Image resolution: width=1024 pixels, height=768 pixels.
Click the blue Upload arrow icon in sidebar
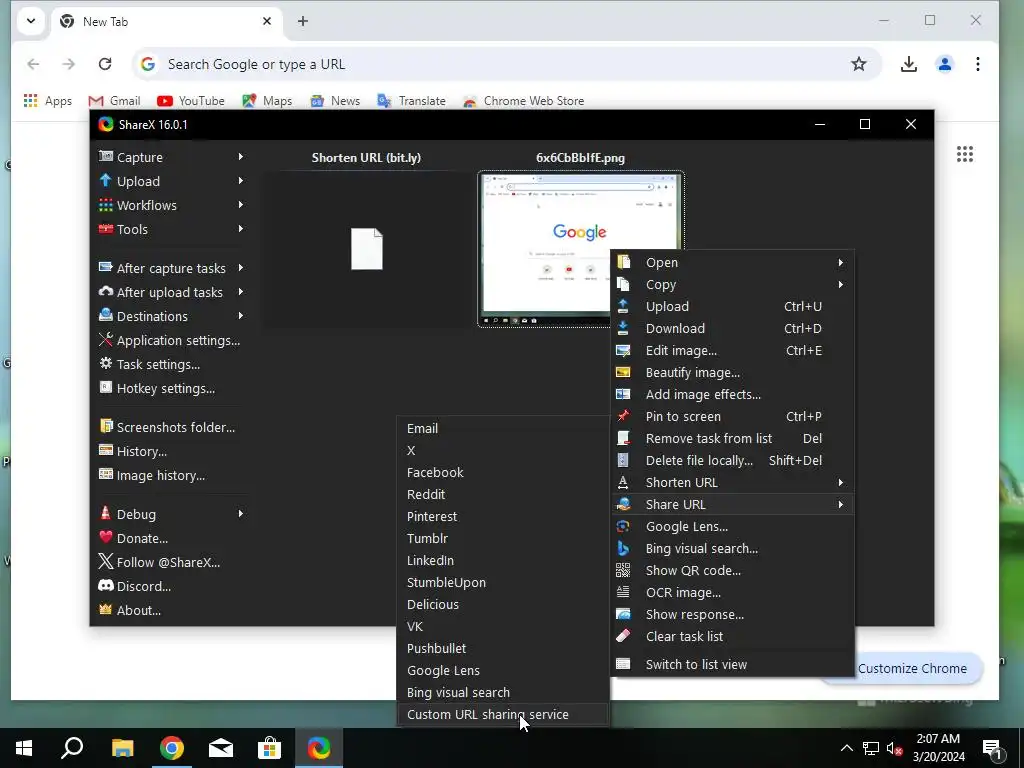tap(105, 181)
